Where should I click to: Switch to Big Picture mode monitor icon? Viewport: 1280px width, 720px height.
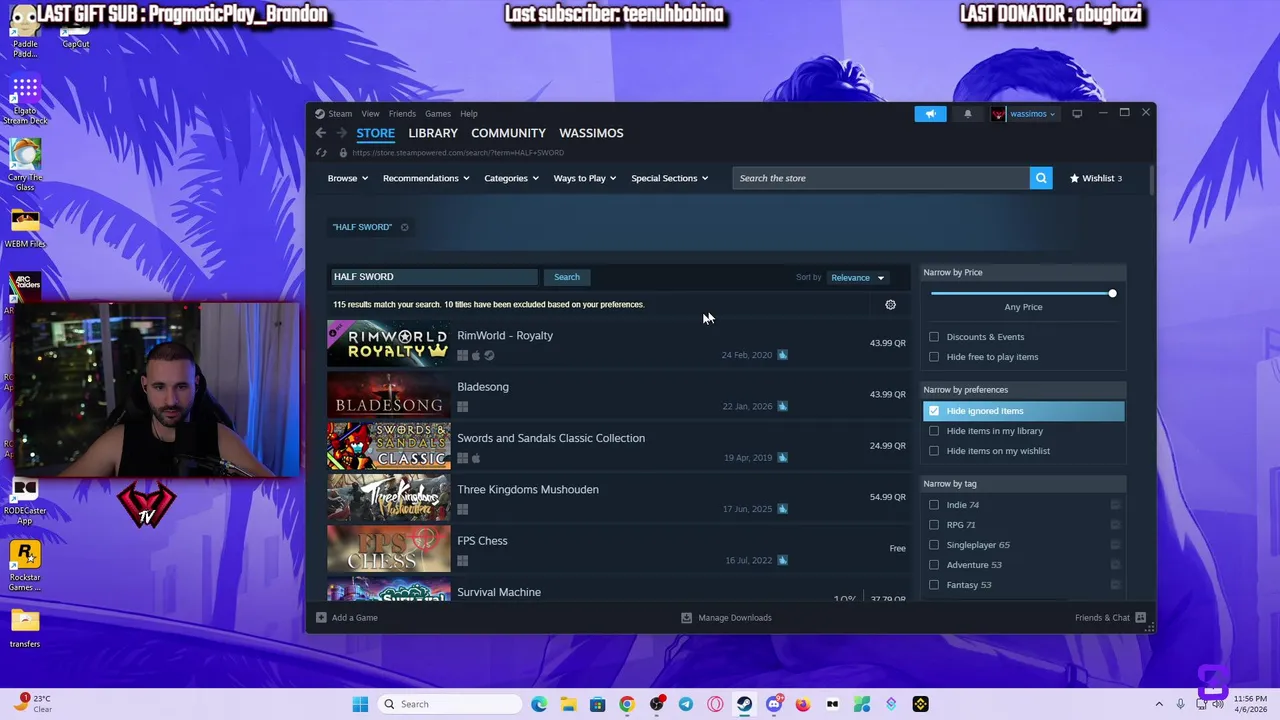[x=1077, y=114]
